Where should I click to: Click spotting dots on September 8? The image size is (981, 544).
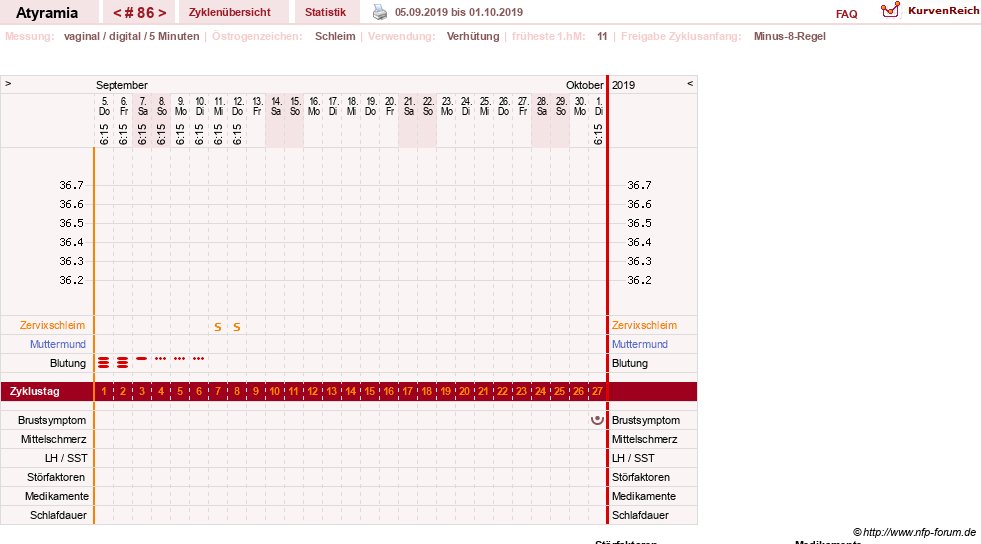point(161,358)
